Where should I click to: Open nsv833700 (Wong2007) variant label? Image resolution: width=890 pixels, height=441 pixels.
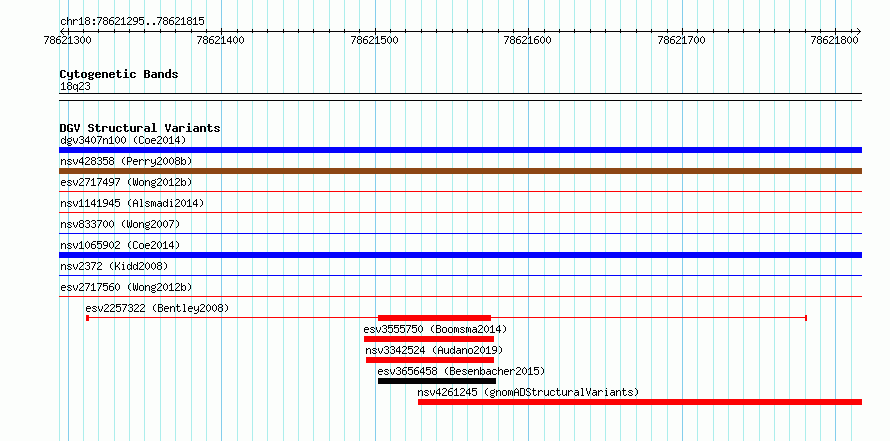tap(120, 224)
